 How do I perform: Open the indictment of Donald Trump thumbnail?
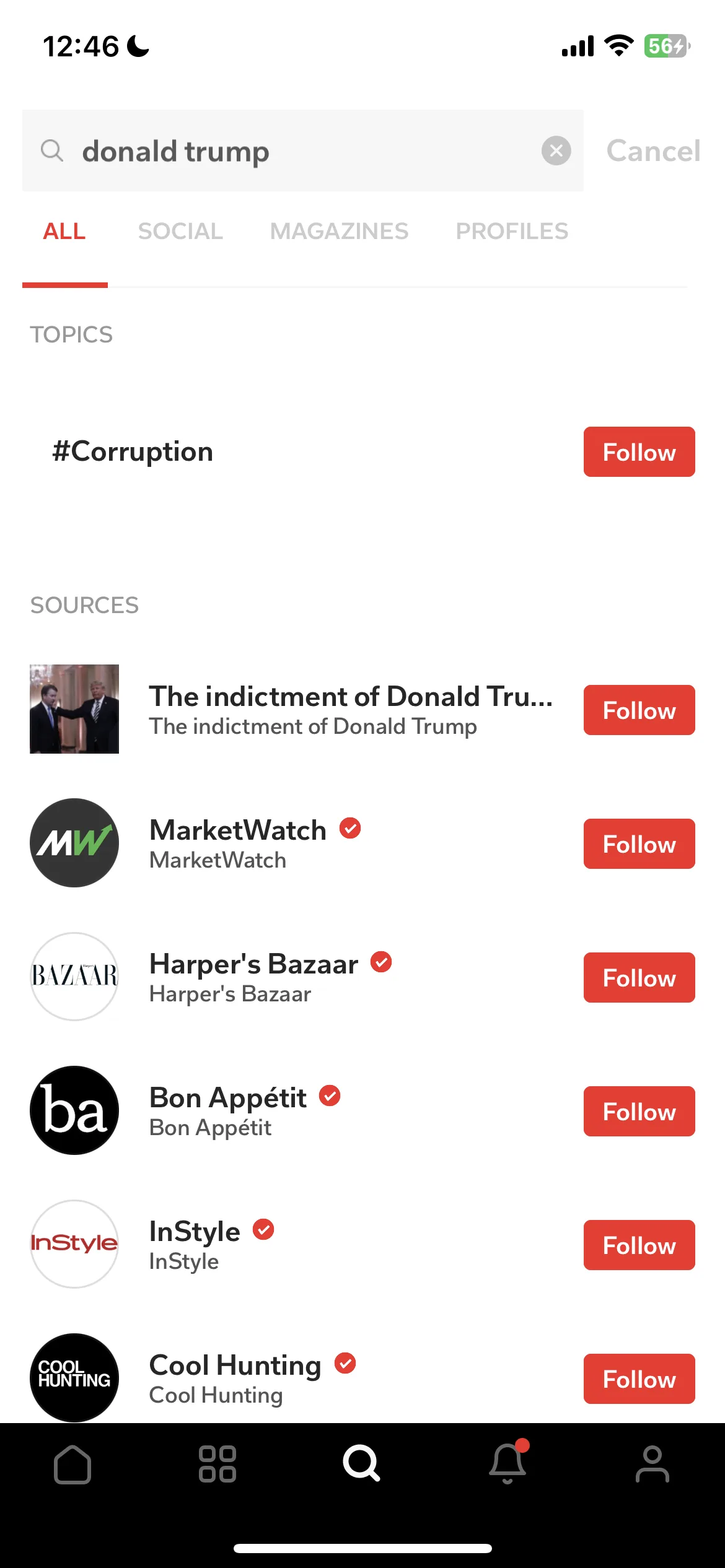74,709
